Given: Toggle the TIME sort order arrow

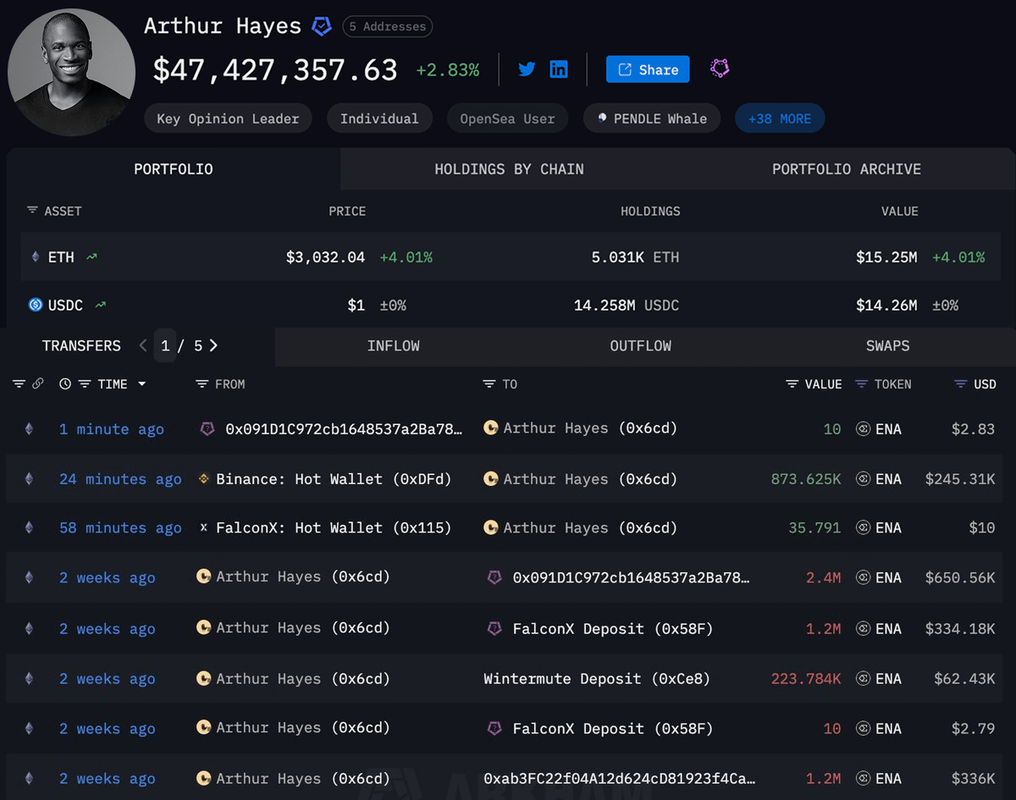Looking at the screenshot, I should pyautogui.click(x=142, y=384).
